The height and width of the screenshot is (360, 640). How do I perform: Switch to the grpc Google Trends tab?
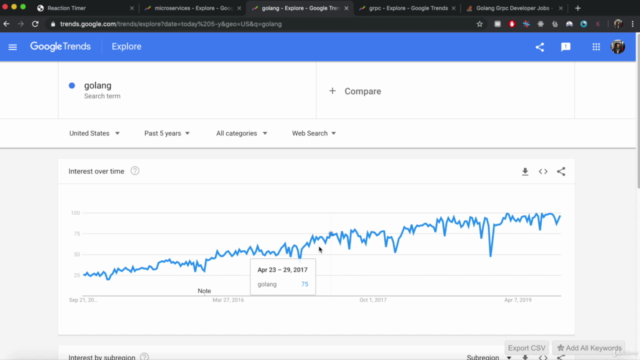click(408, 8)
